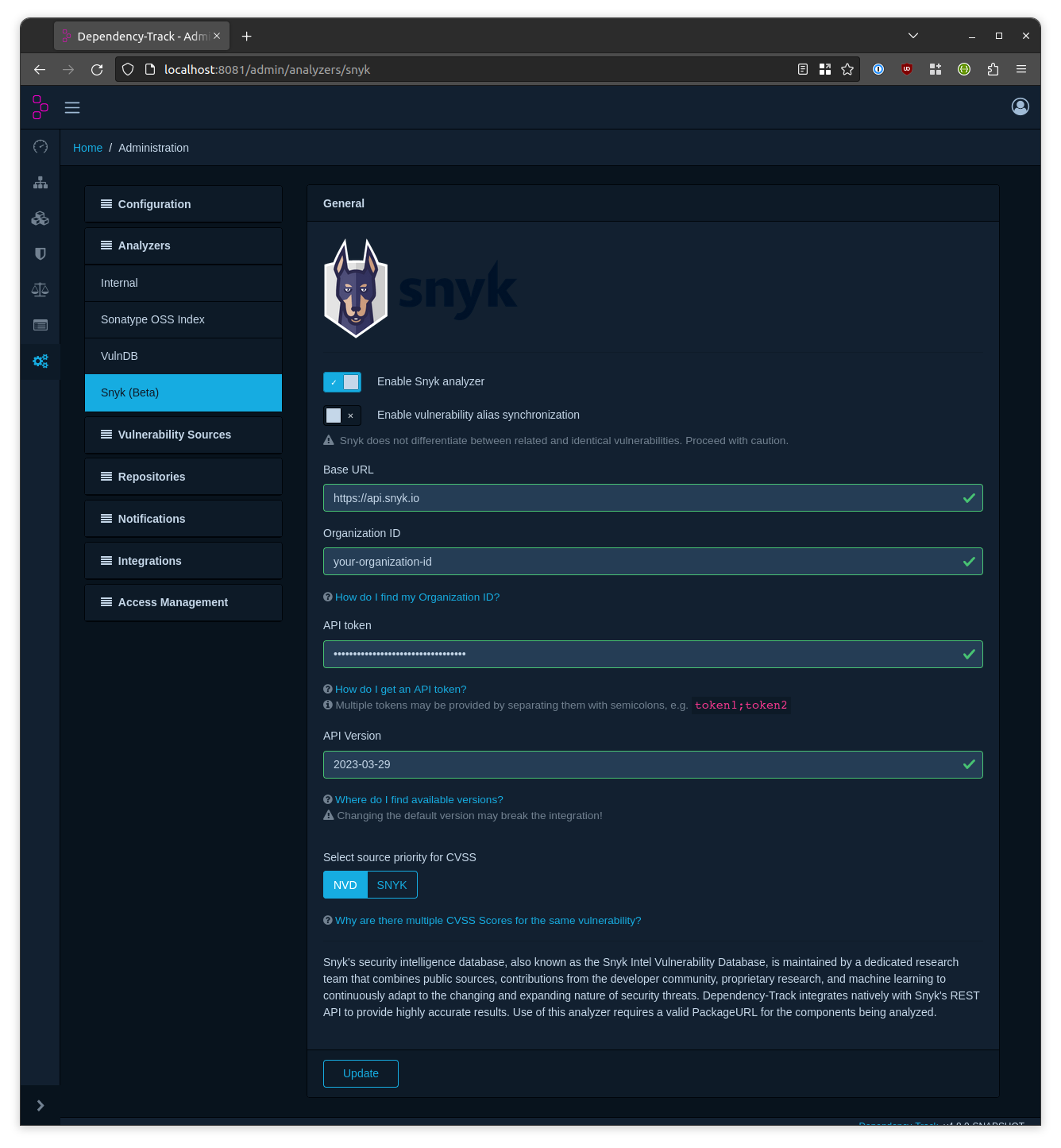Open the Policy Management scales icon
This screenshot has height=1148, width=1061.
(40, 289)
